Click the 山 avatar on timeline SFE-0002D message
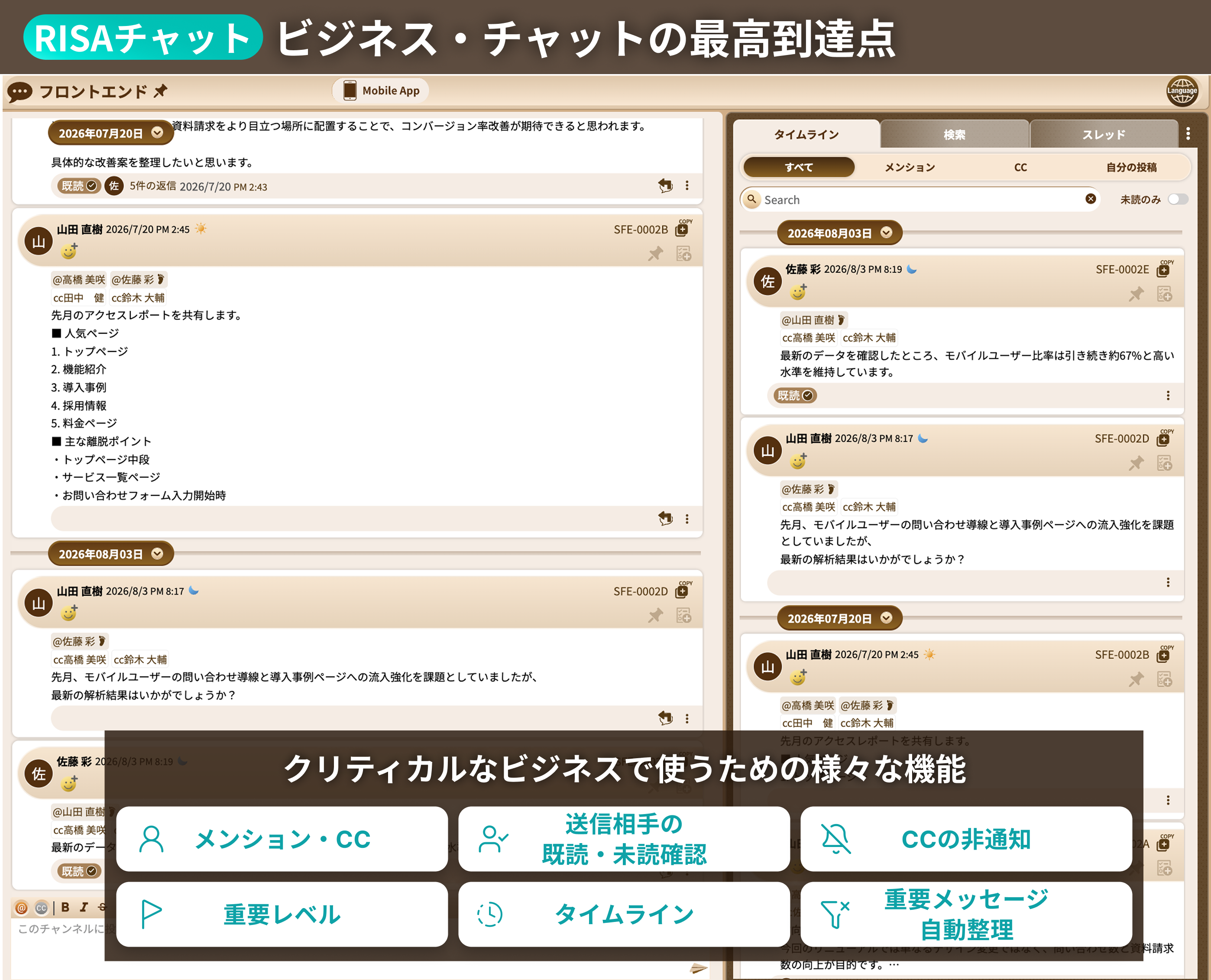 pos(767,450)
